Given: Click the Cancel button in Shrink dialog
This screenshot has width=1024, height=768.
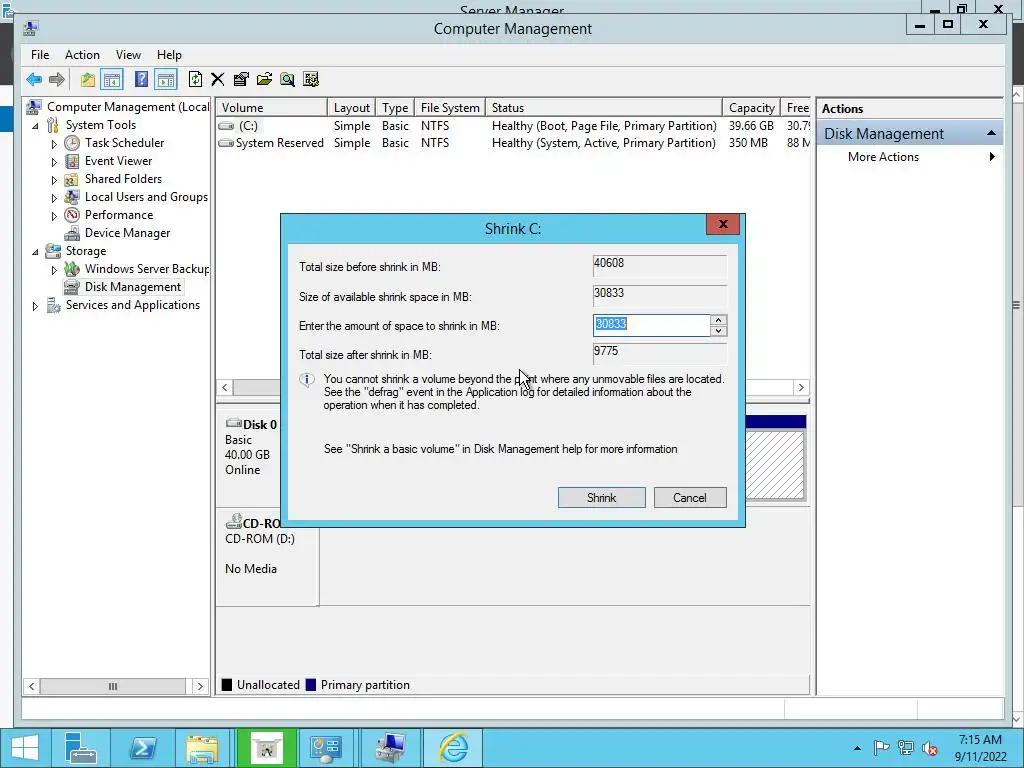Looking at the screenshot, I should pyautogui.click(x=690, y=498).
